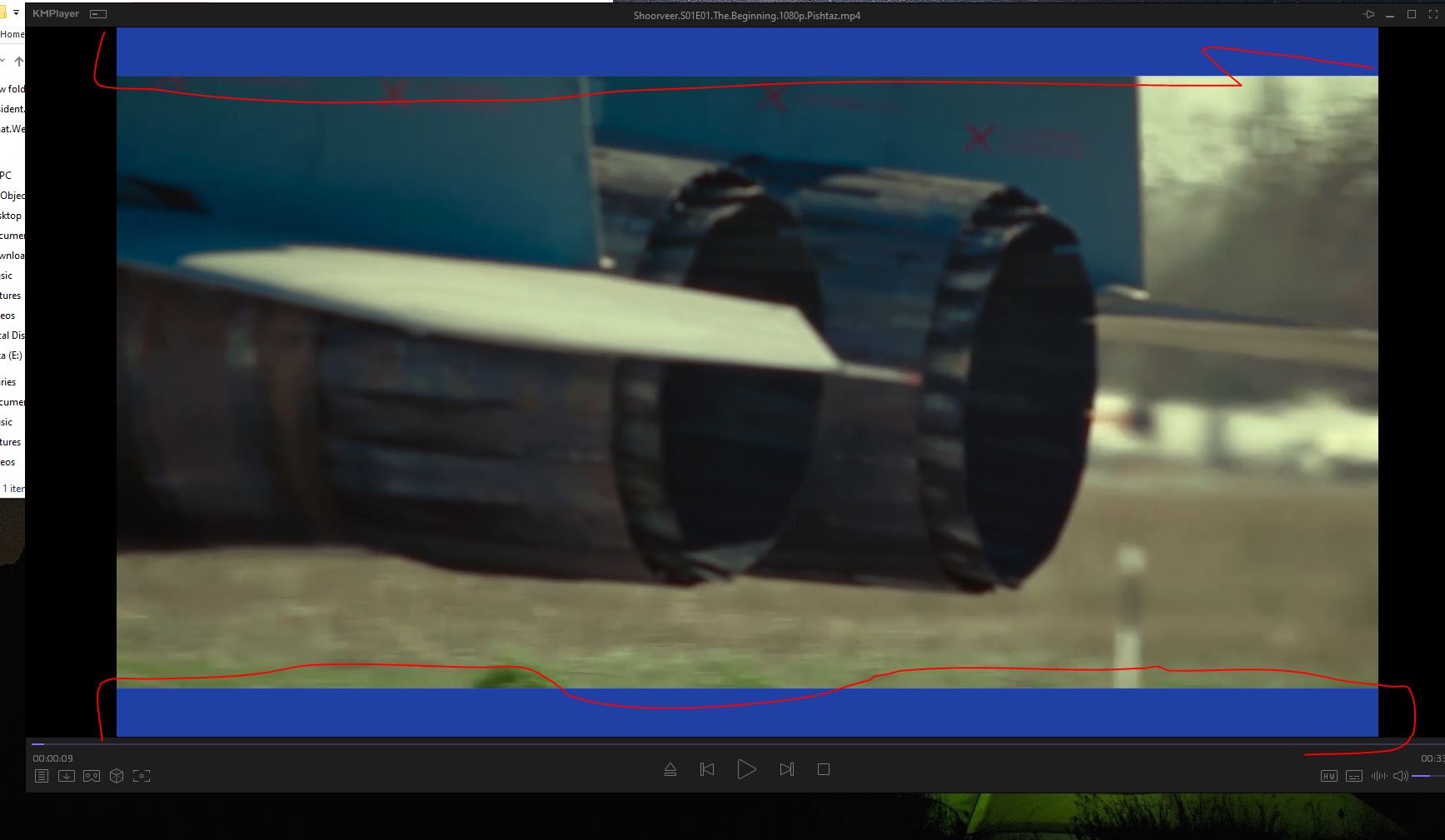Image resolution: width=1445 pixels, height=840 pixels.
Task: Click the volume slider
Action: 1428,776
